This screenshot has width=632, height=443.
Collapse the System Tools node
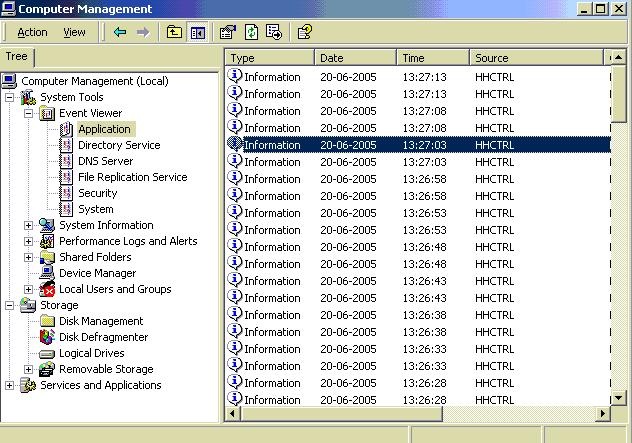click(10, 97)
